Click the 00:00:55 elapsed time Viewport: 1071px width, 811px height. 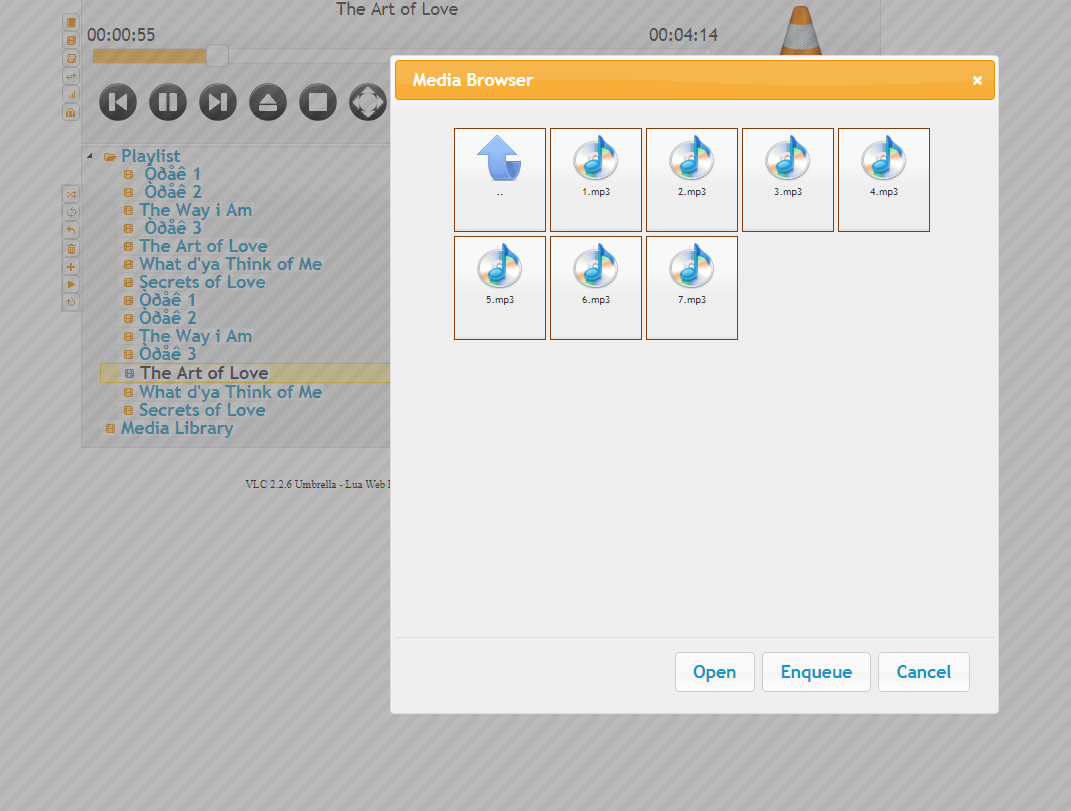click(x=121, y=35)
